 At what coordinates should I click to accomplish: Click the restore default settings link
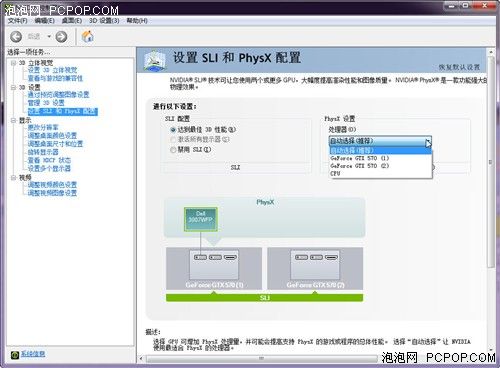tap(459, 67)
